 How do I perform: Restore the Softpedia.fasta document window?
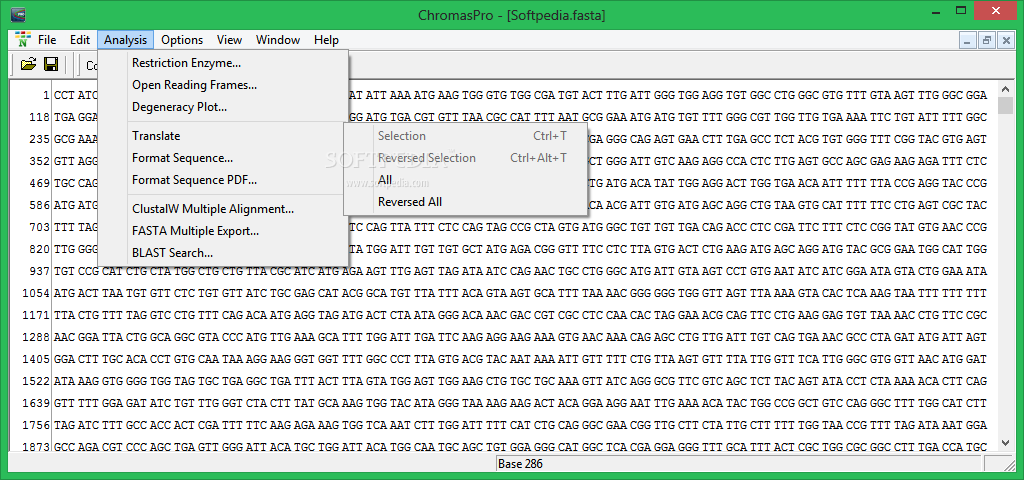coord(986,40)
